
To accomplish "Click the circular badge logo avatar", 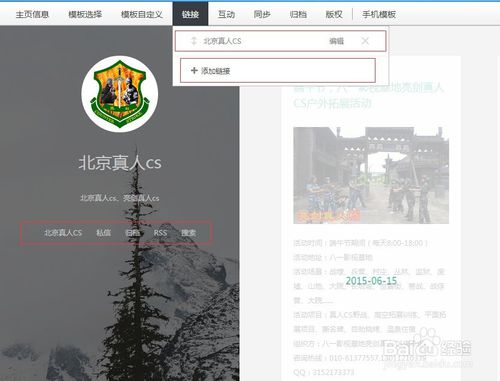I will pyautogui.click(x=120, y=94).
